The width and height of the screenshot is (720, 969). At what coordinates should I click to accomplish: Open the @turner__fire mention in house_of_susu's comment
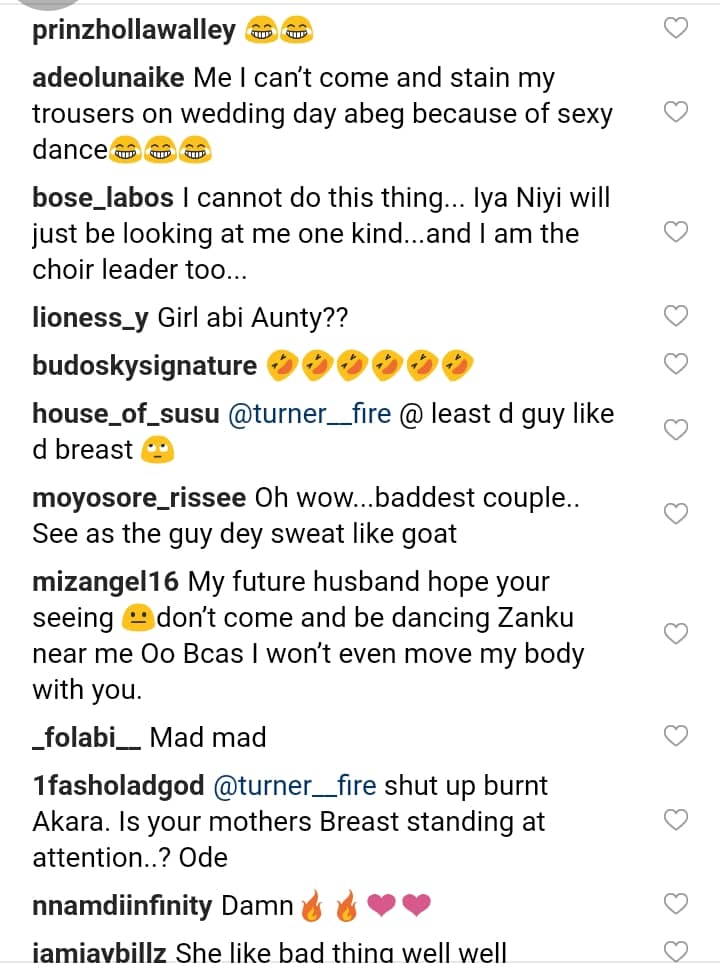[309, 414]
